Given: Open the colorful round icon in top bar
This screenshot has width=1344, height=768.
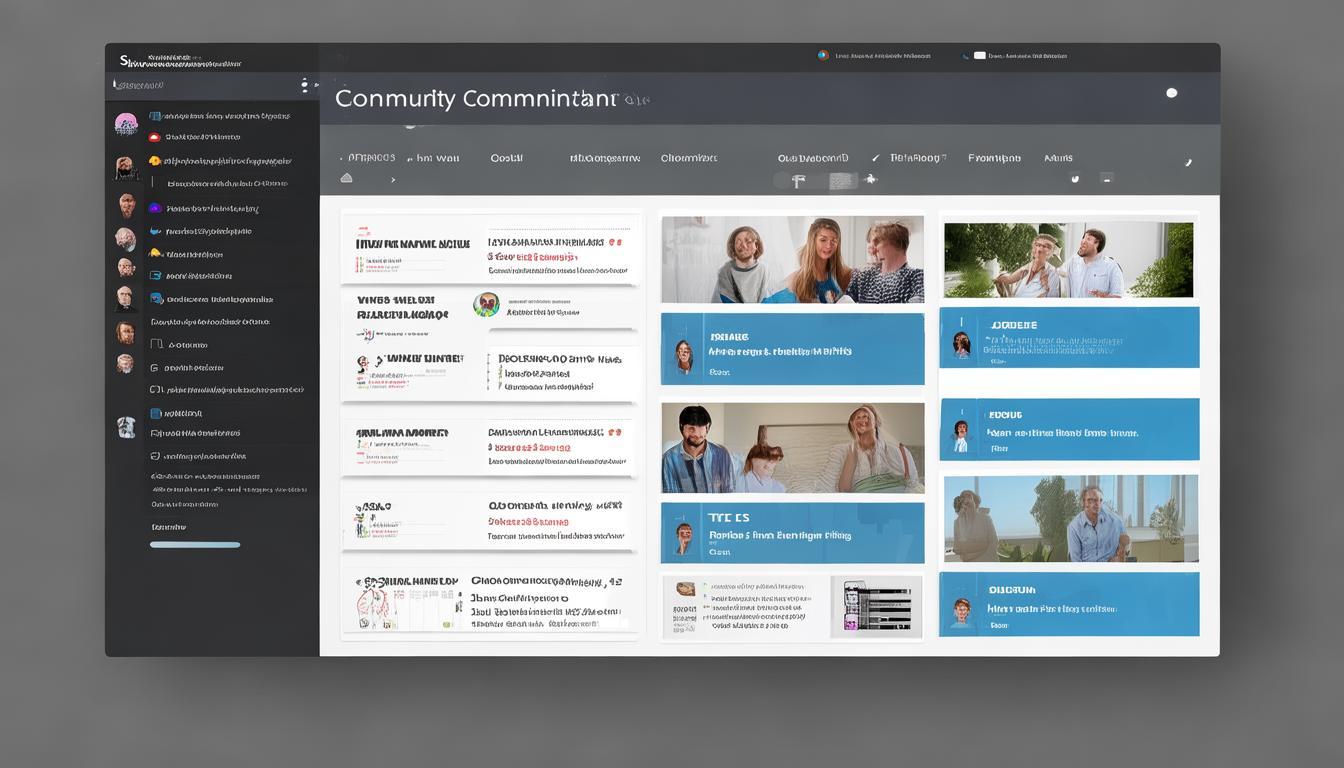Looking at the screenshot, I should coord(823,56).
